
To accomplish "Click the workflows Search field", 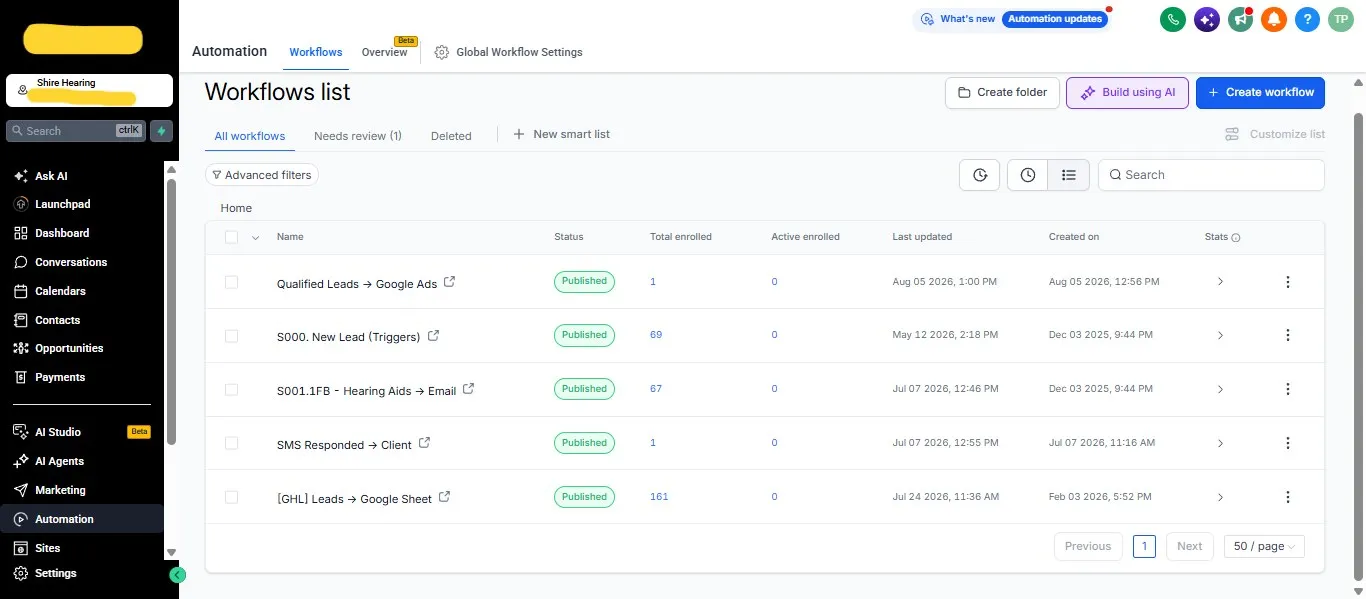I will (x=1211, y=175).
